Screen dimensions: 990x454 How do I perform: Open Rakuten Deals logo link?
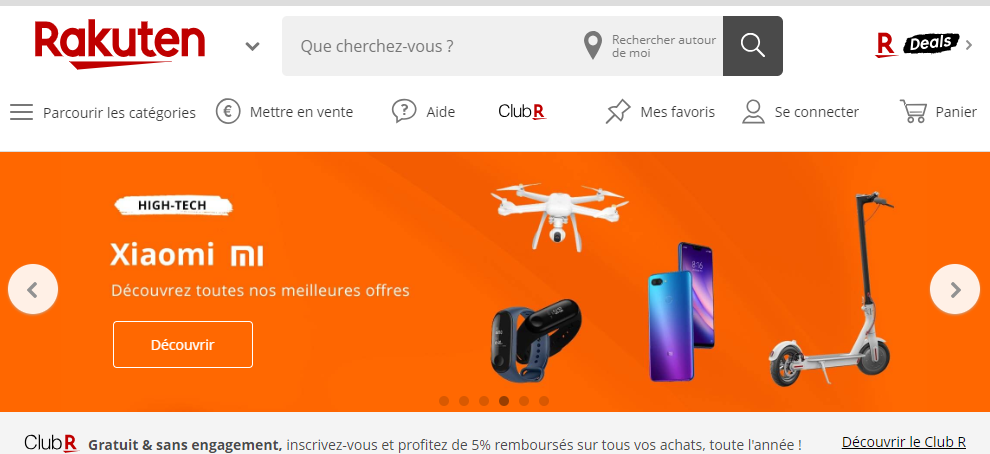pyautogui.click(x=917, y=45)
